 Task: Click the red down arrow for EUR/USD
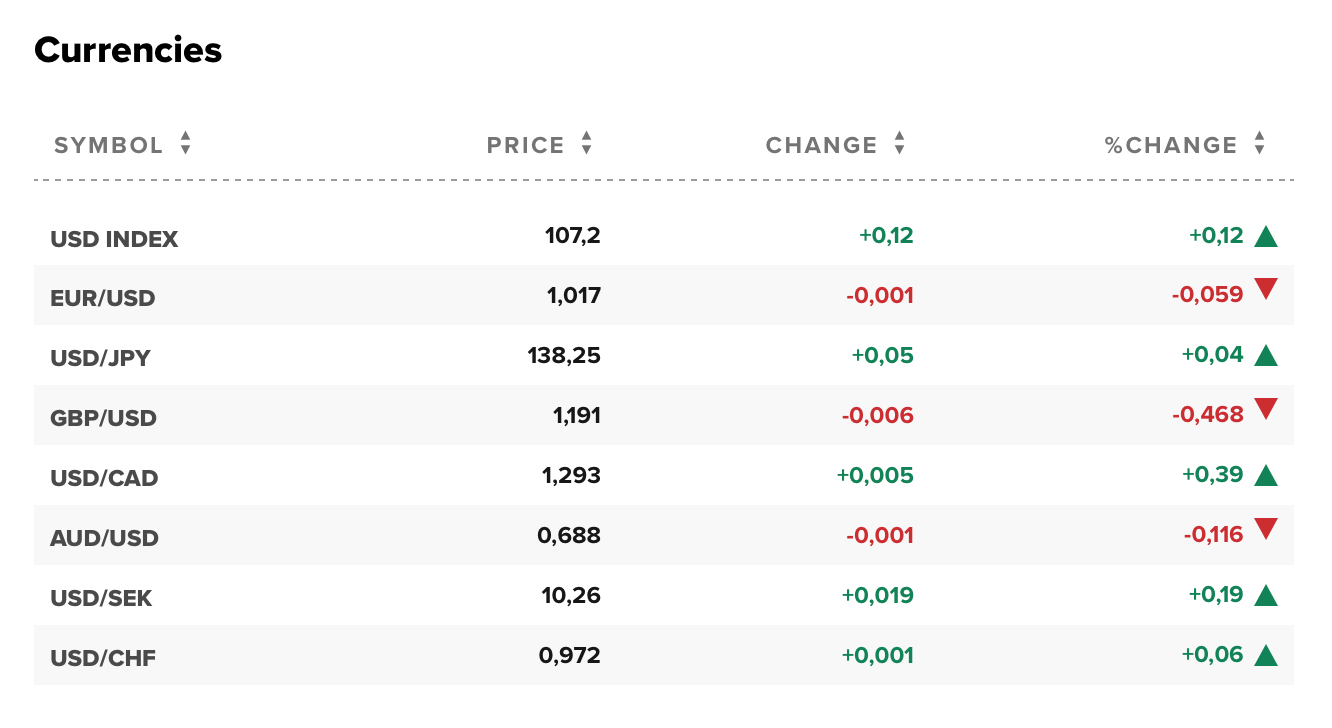(x=1266, y=290)
